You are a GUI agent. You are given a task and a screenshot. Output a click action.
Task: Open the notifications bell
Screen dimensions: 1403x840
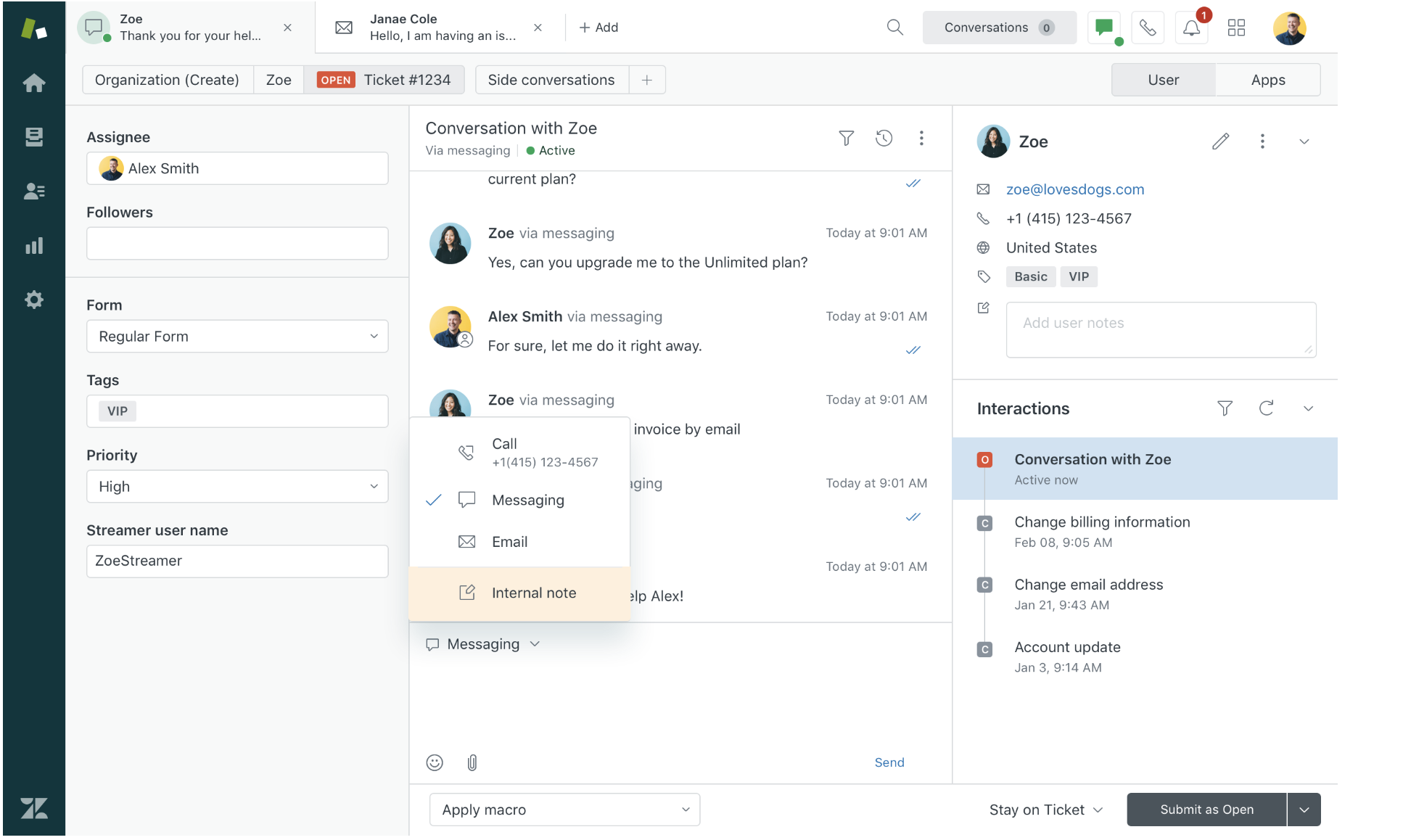pos(1190,27)
